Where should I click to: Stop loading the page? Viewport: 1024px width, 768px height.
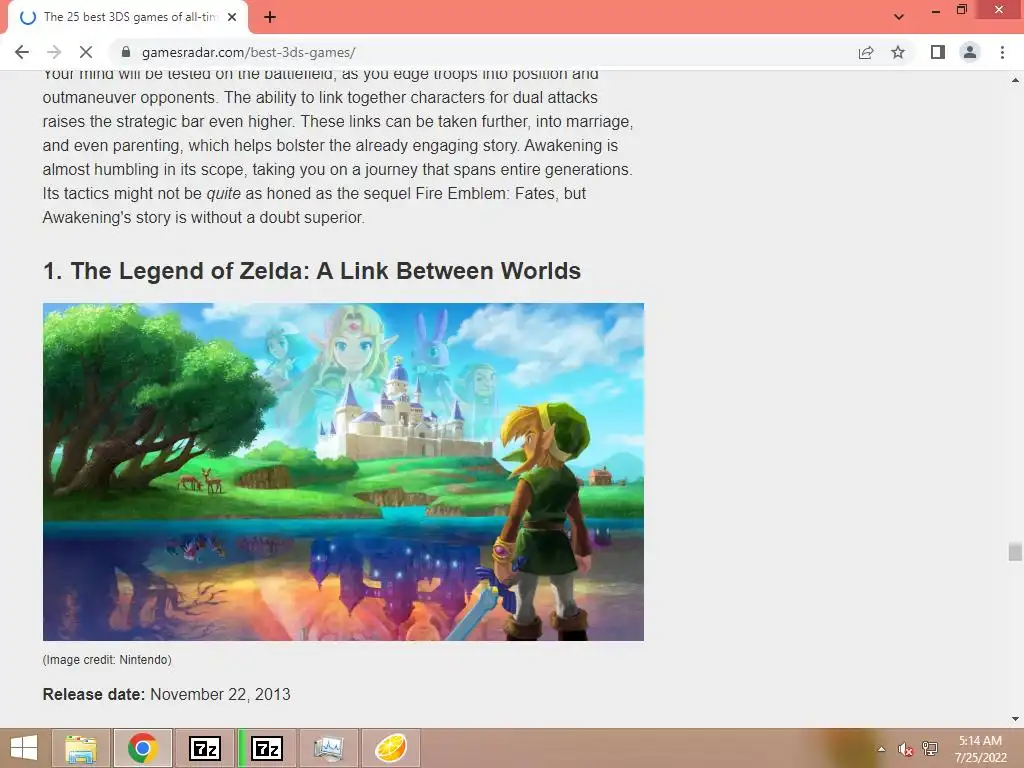[86, 52]
